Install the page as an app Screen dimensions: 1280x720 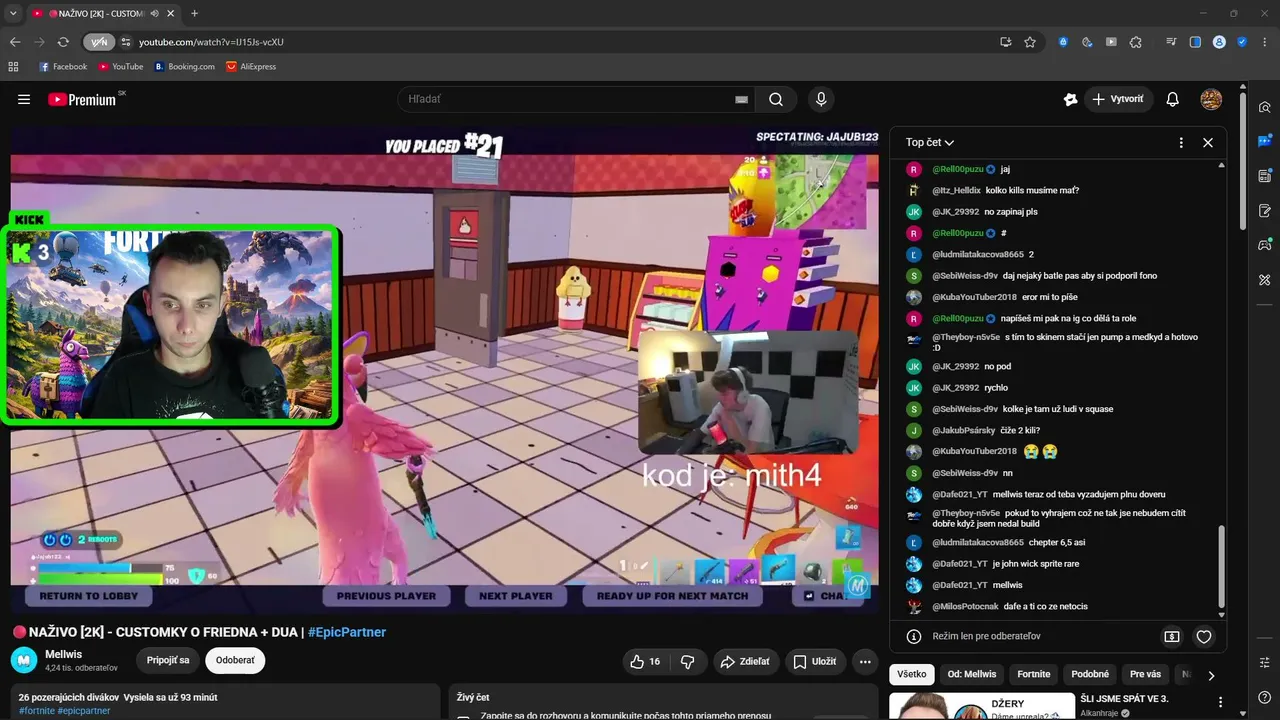[1006, 42]
